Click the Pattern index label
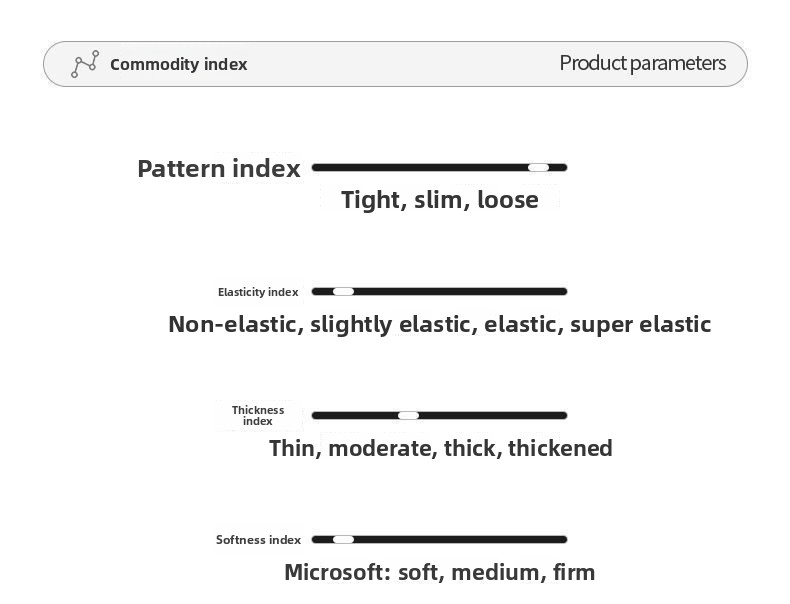This screenshot has width=790, height=604. (x=218, y=168)
